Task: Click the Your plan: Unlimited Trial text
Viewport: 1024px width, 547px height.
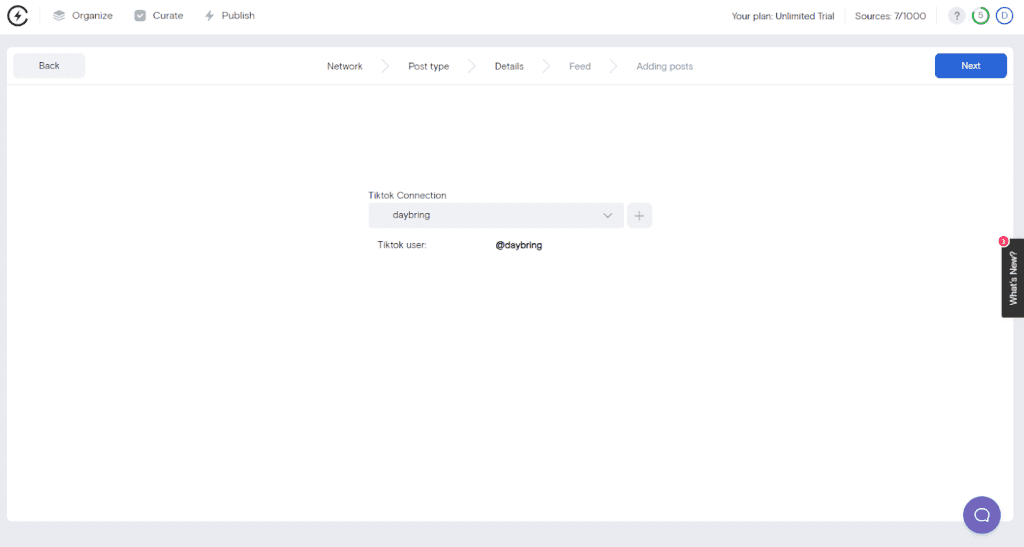Action: point(782,16)
